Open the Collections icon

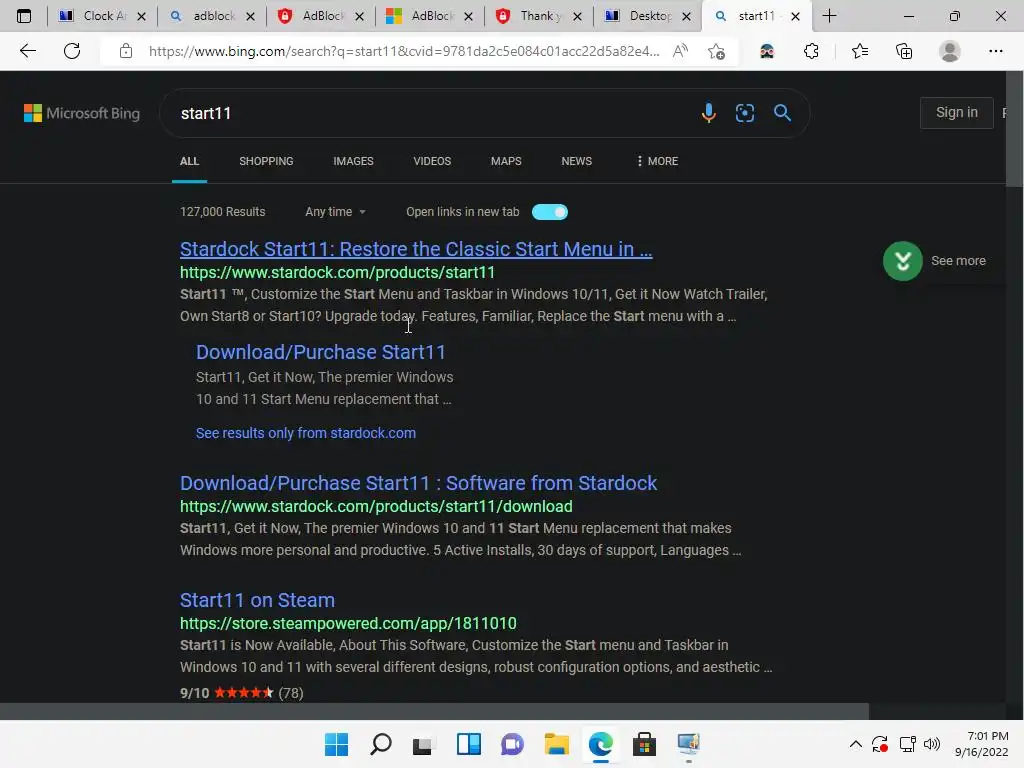904,51
